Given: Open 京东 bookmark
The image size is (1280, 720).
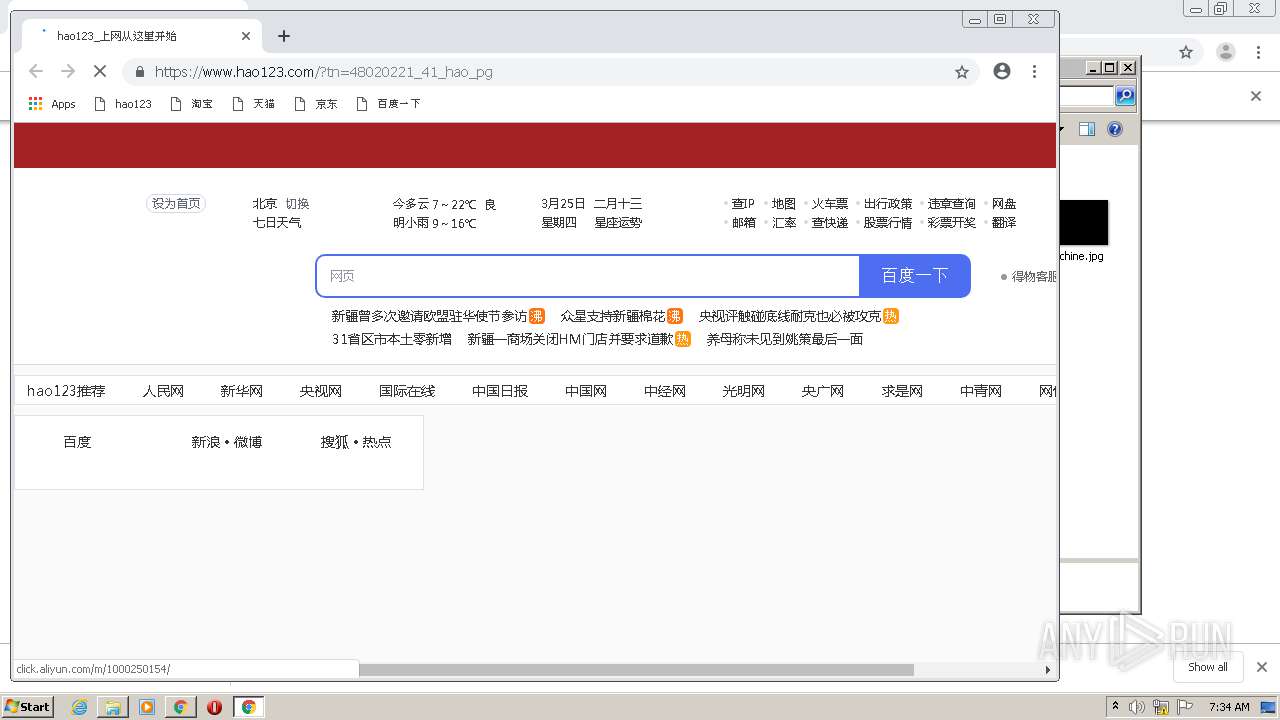Looking at the screenshot, I should [316, 104].
